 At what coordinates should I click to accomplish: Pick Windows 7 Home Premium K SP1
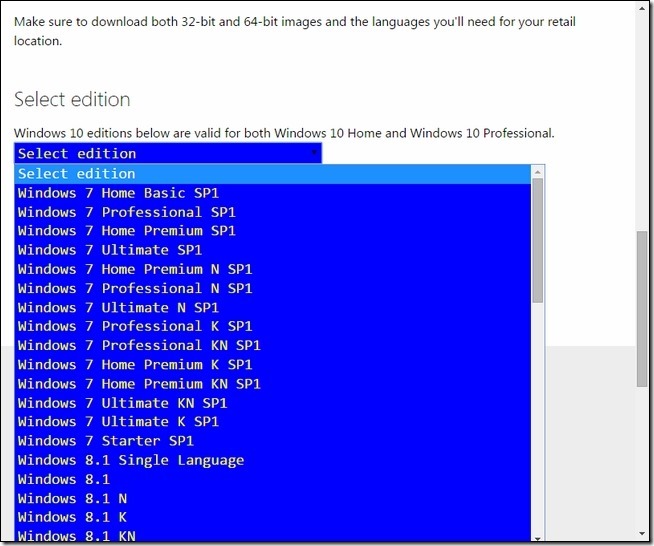click(x=273, y=365)
